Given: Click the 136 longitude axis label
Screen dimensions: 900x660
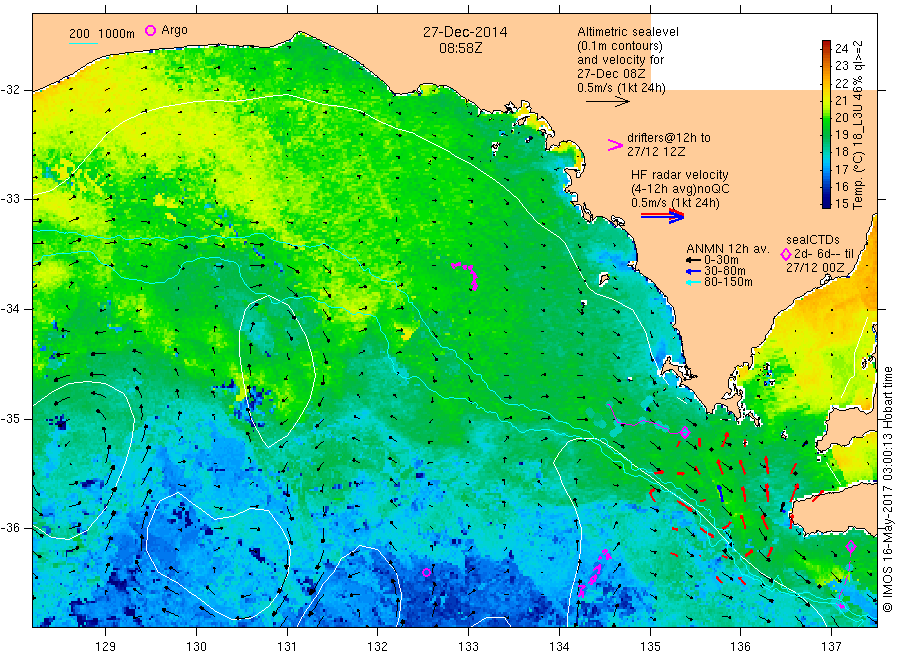Looking at the screenshot, I should click(x=740, y=647).
